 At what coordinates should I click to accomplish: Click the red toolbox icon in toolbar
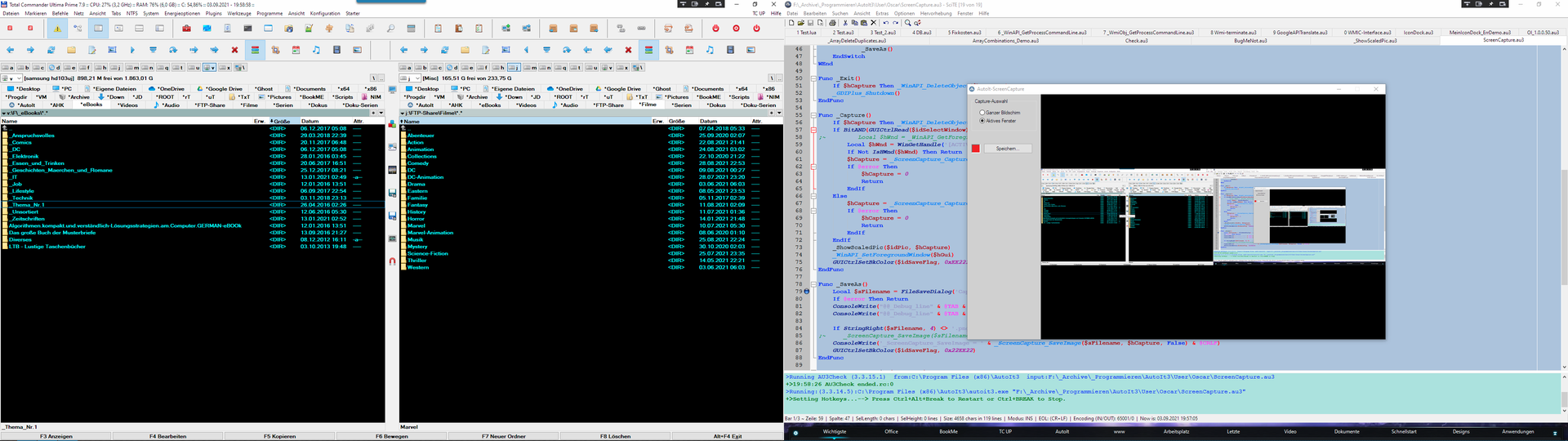coord(186,29)
